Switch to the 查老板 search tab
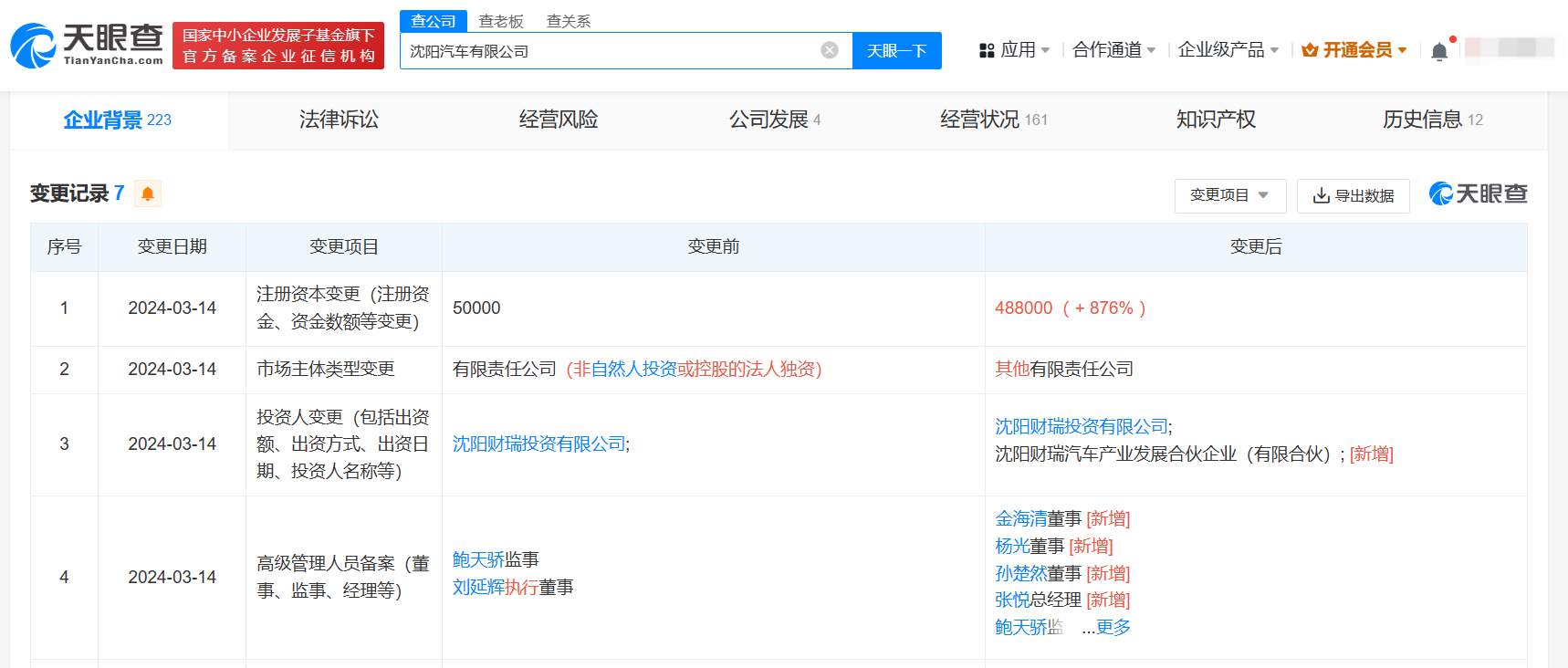The width and height of the screenshot is (1568, 668). point(501,21)
